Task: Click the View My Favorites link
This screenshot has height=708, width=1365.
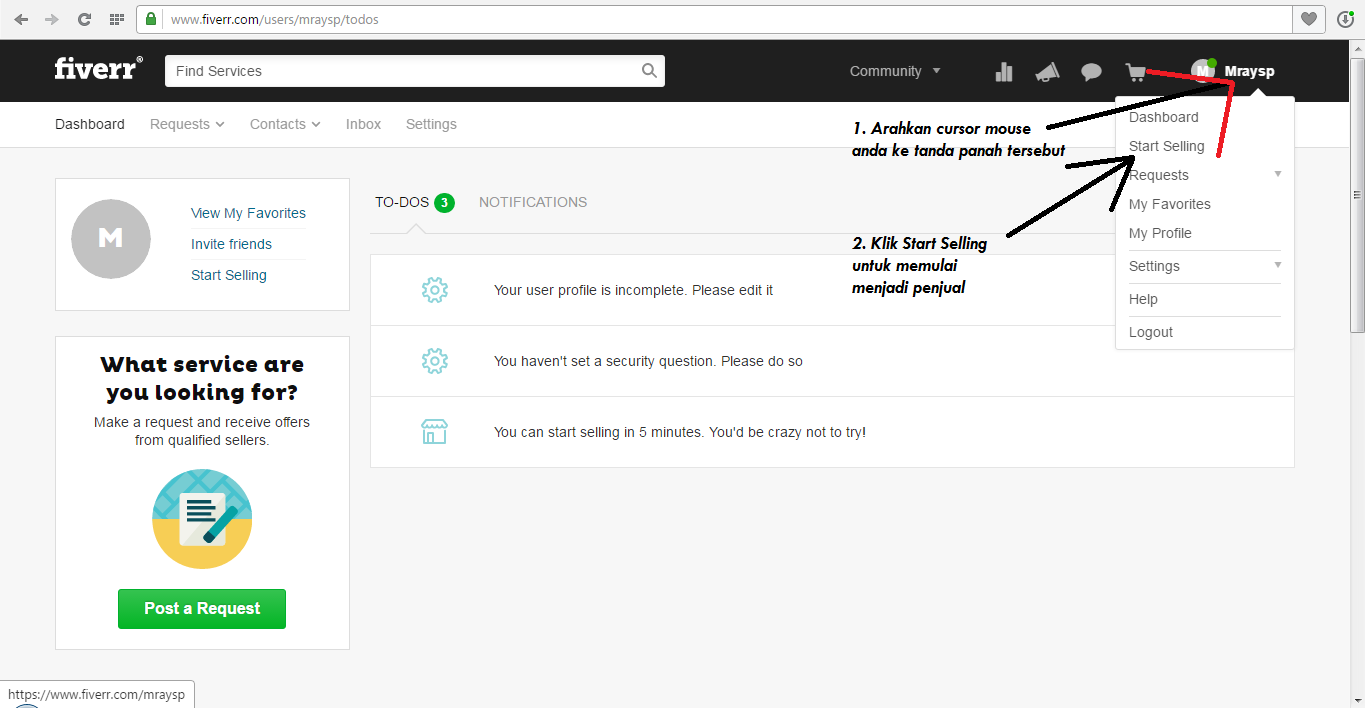Action: [x=248, y=213]
